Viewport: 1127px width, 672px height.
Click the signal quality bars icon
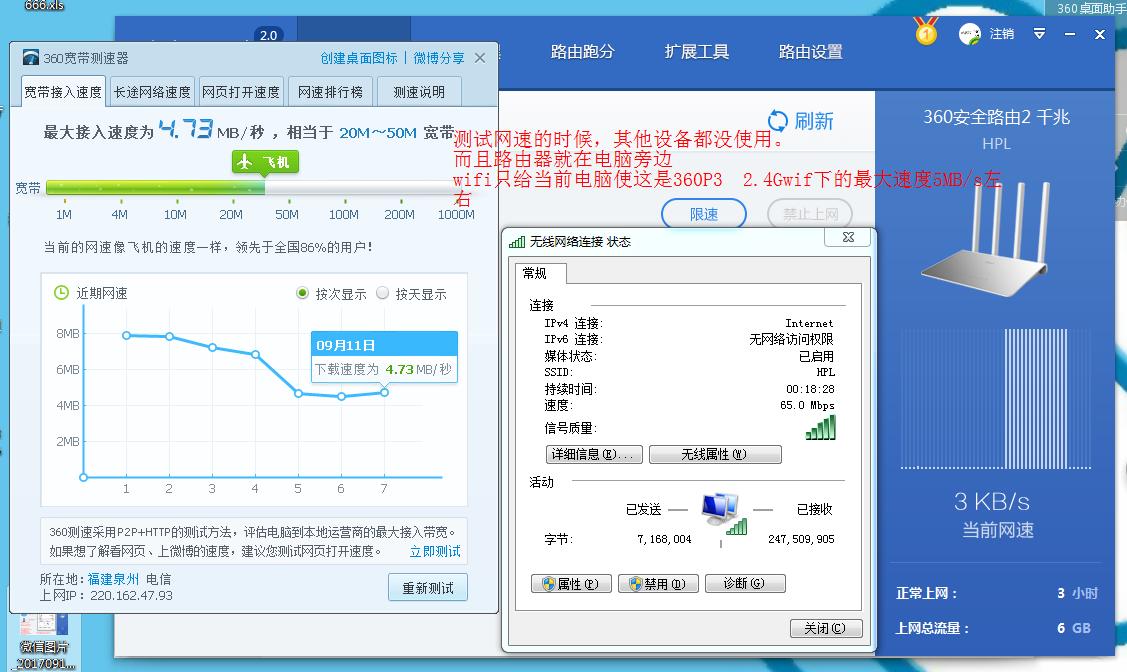click(x=821, y=428)
